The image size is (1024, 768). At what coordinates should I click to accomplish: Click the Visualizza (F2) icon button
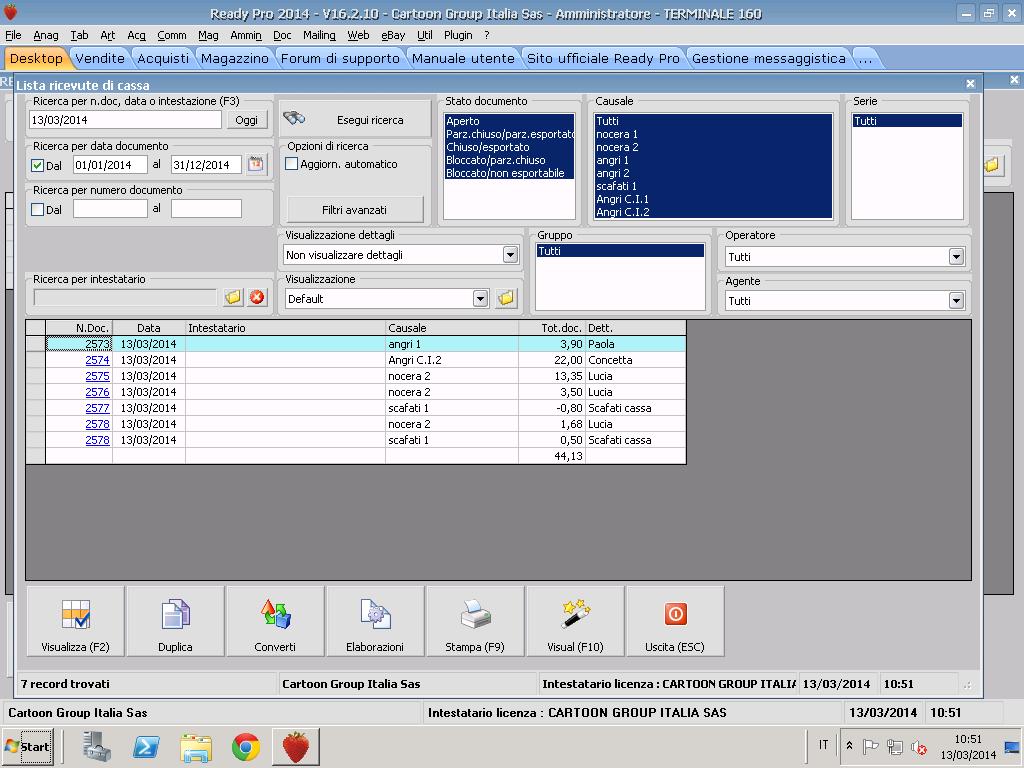pyautogui.click(x=76, y=621)
